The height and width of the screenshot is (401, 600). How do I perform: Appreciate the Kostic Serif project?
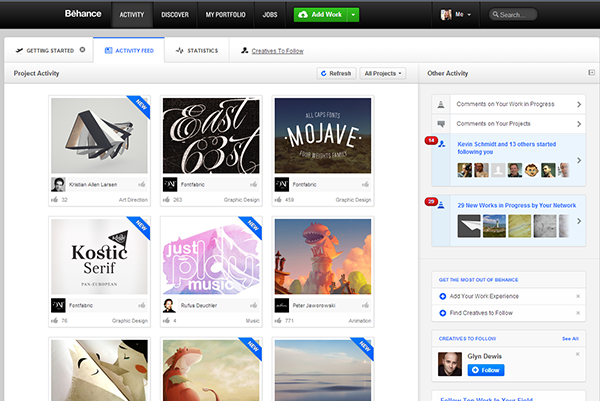point(142,305)
